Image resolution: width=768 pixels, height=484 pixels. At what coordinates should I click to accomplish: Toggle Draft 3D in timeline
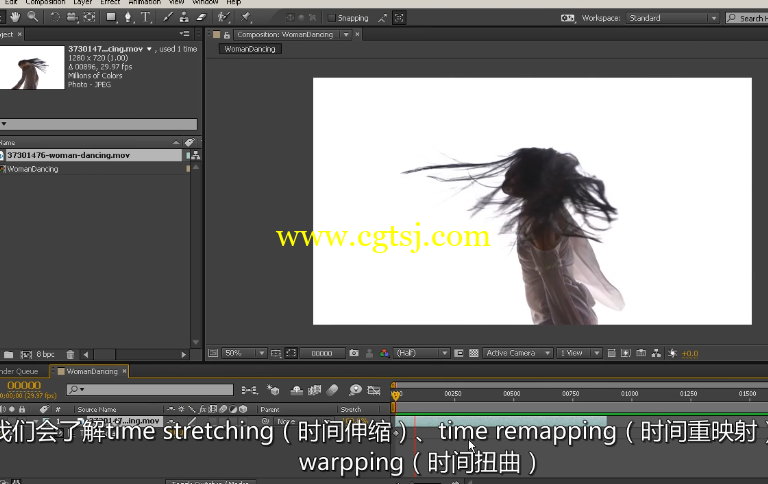(x=273, y=390)
